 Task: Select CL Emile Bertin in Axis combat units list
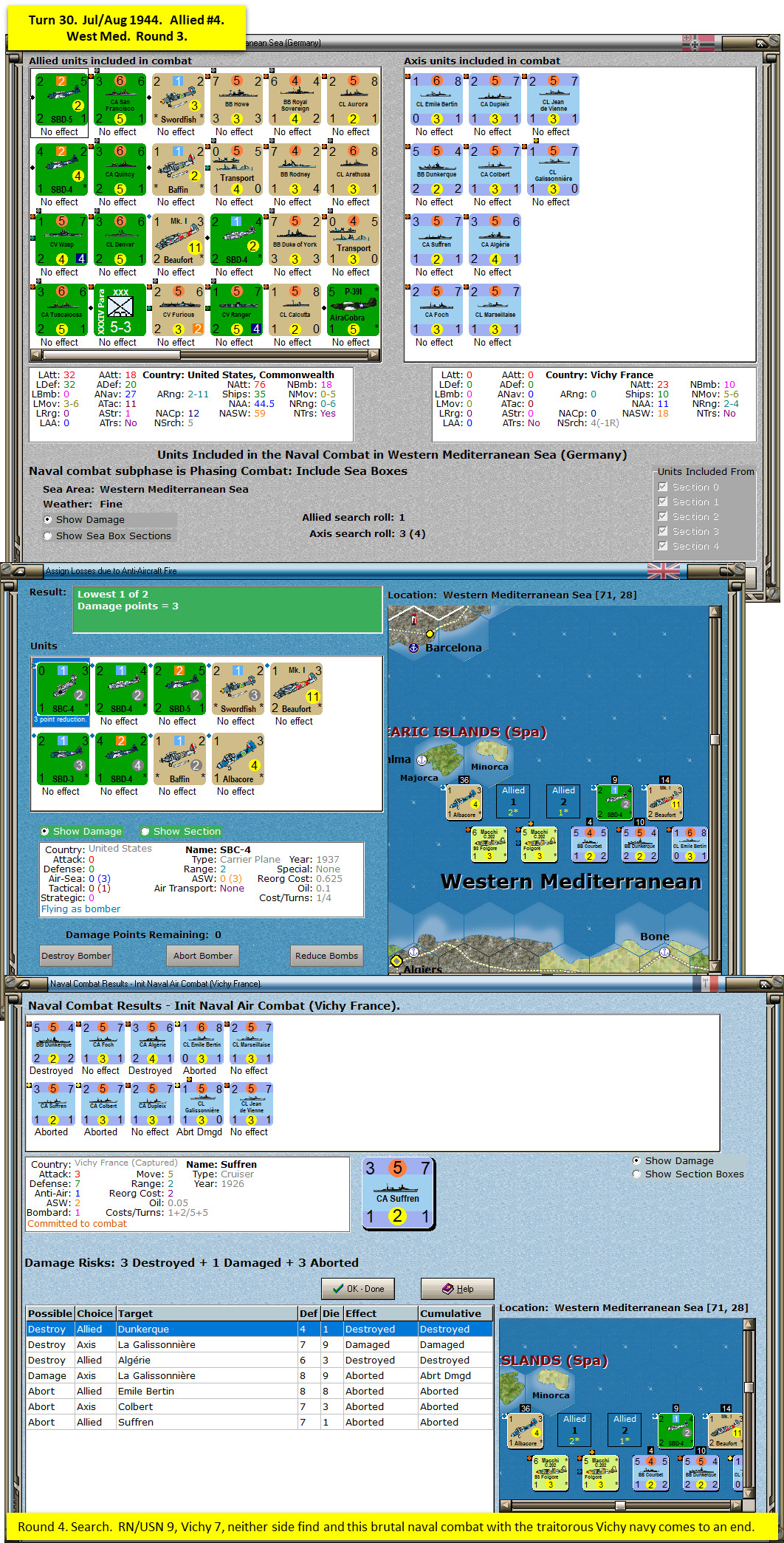pos(436,100)
